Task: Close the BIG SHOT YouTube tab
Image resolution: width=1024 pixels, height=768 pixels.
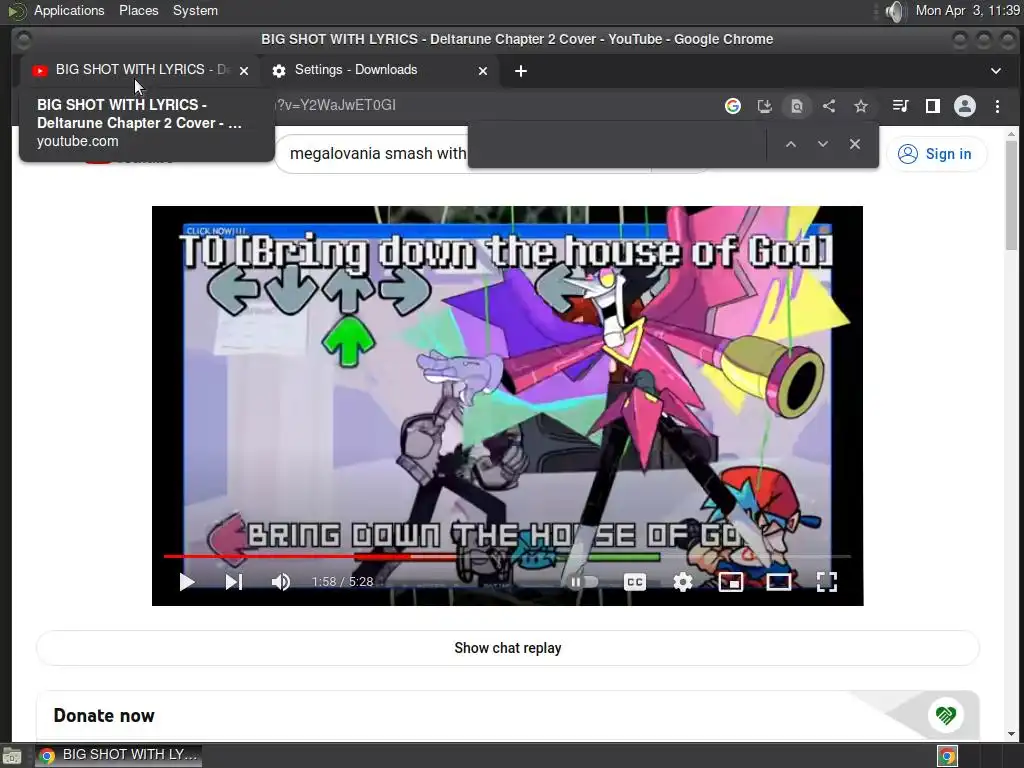Action: pos(244,71)
